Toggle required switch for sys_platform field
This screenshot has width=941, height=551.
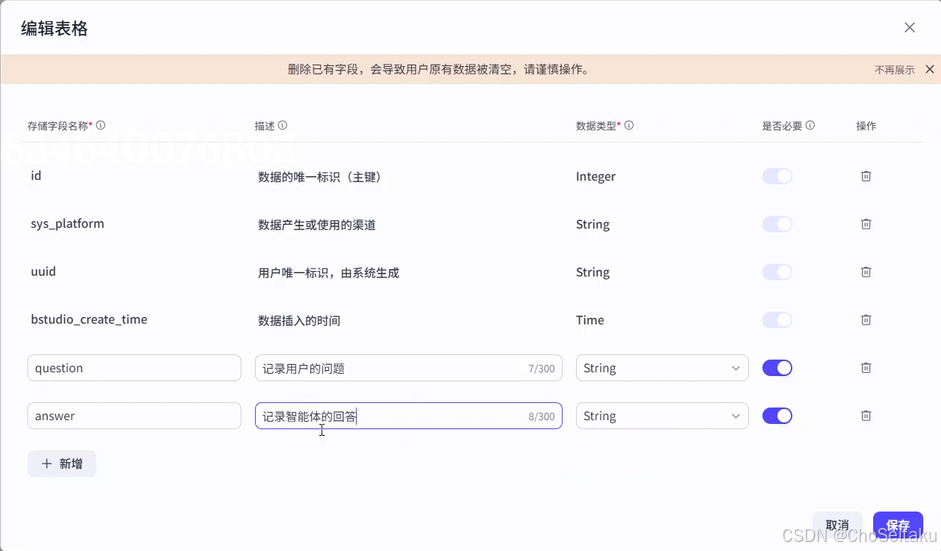(777, 224)
